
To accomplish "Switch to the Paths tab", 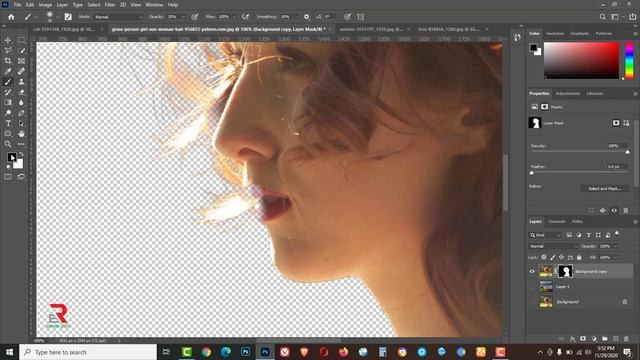I will (577, 222).
